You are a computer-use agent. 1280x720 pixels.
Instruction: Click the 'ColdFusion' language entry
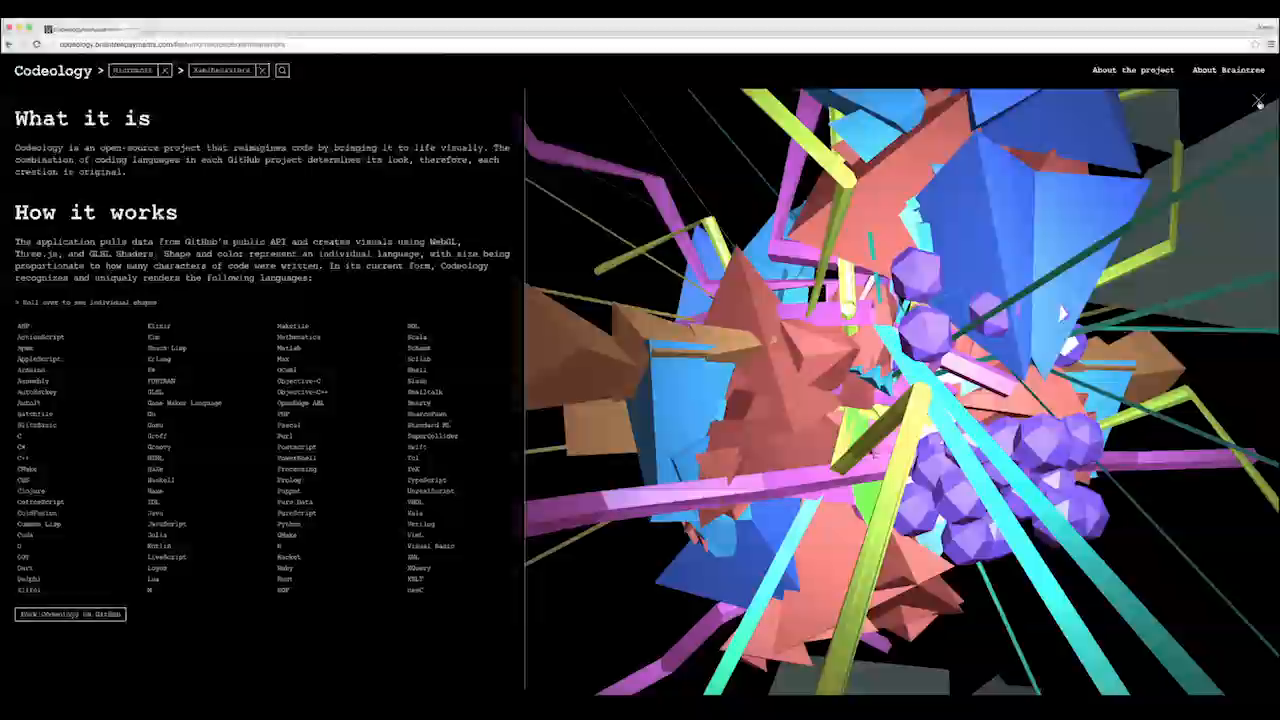(x=37, y=513)
